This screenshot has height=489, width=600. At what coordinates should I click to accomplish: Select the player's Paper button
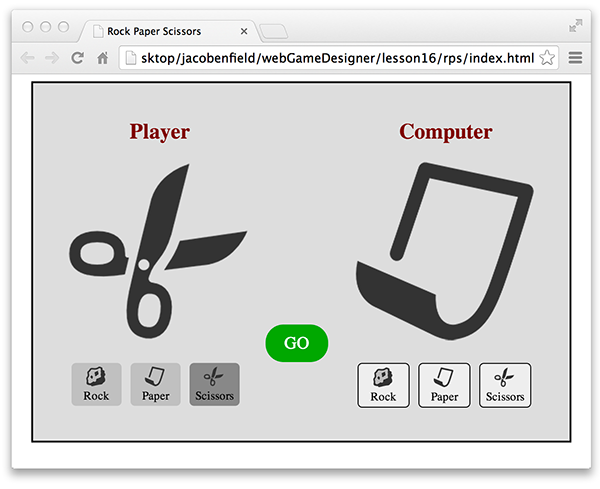point(155,384)
